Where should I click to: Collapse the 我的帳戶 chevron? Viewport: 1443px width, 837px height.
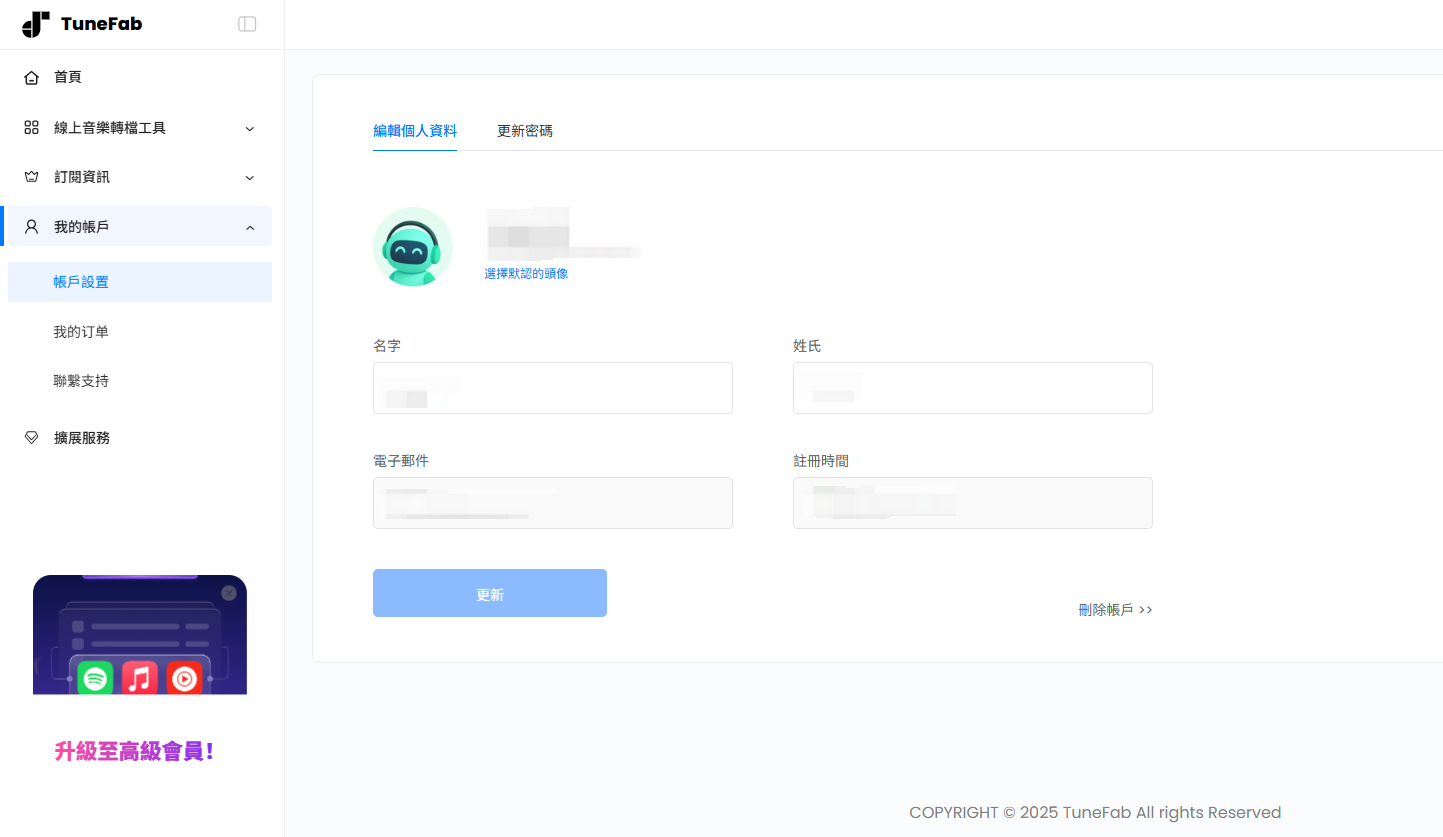(x=250, y=227)
